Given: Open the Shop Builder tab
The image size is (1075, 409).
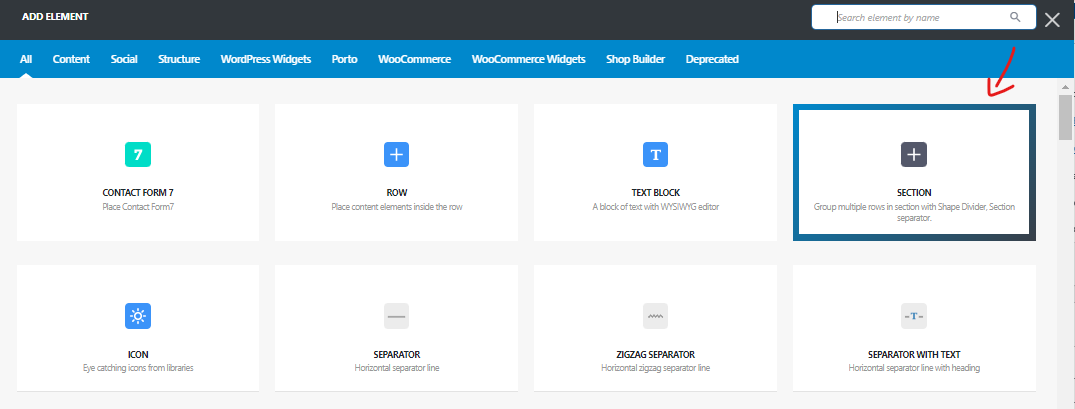Looking at the screenshot, I should (636, 59).
